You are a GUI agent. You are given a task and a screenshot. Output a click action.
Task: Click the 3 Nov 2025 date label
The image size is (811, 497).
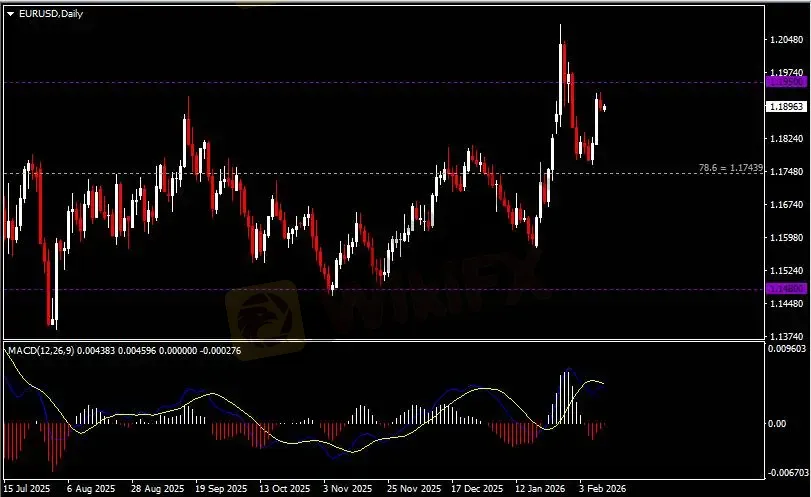click(x=348, y=489)
